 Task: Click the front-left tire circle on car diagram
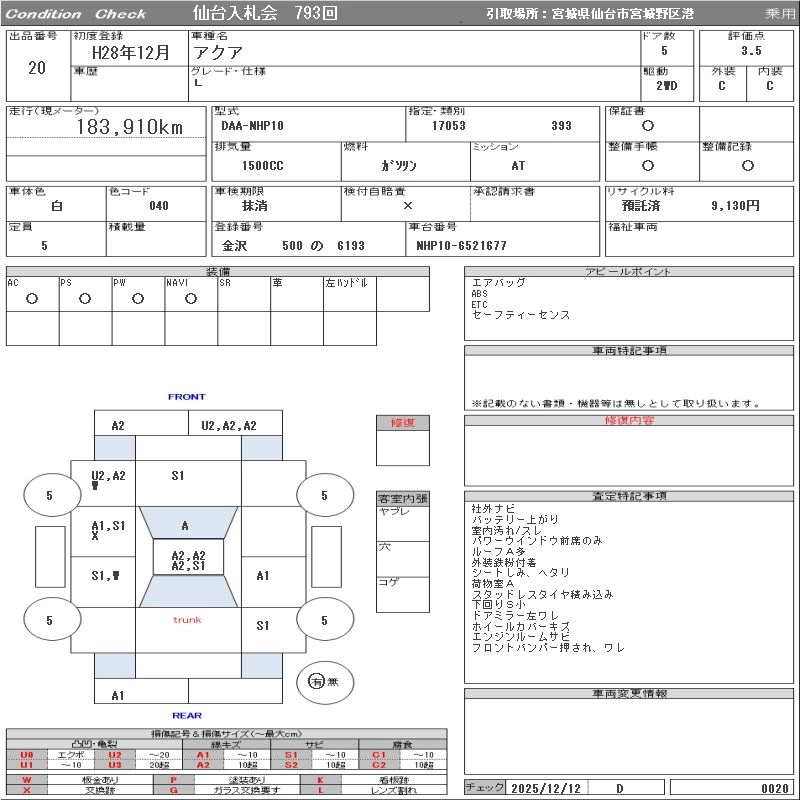coord(49,495)
